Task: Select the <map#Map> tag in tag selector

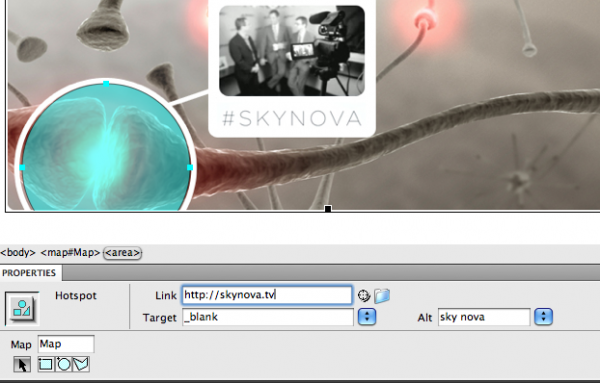Action: point(70,253)
